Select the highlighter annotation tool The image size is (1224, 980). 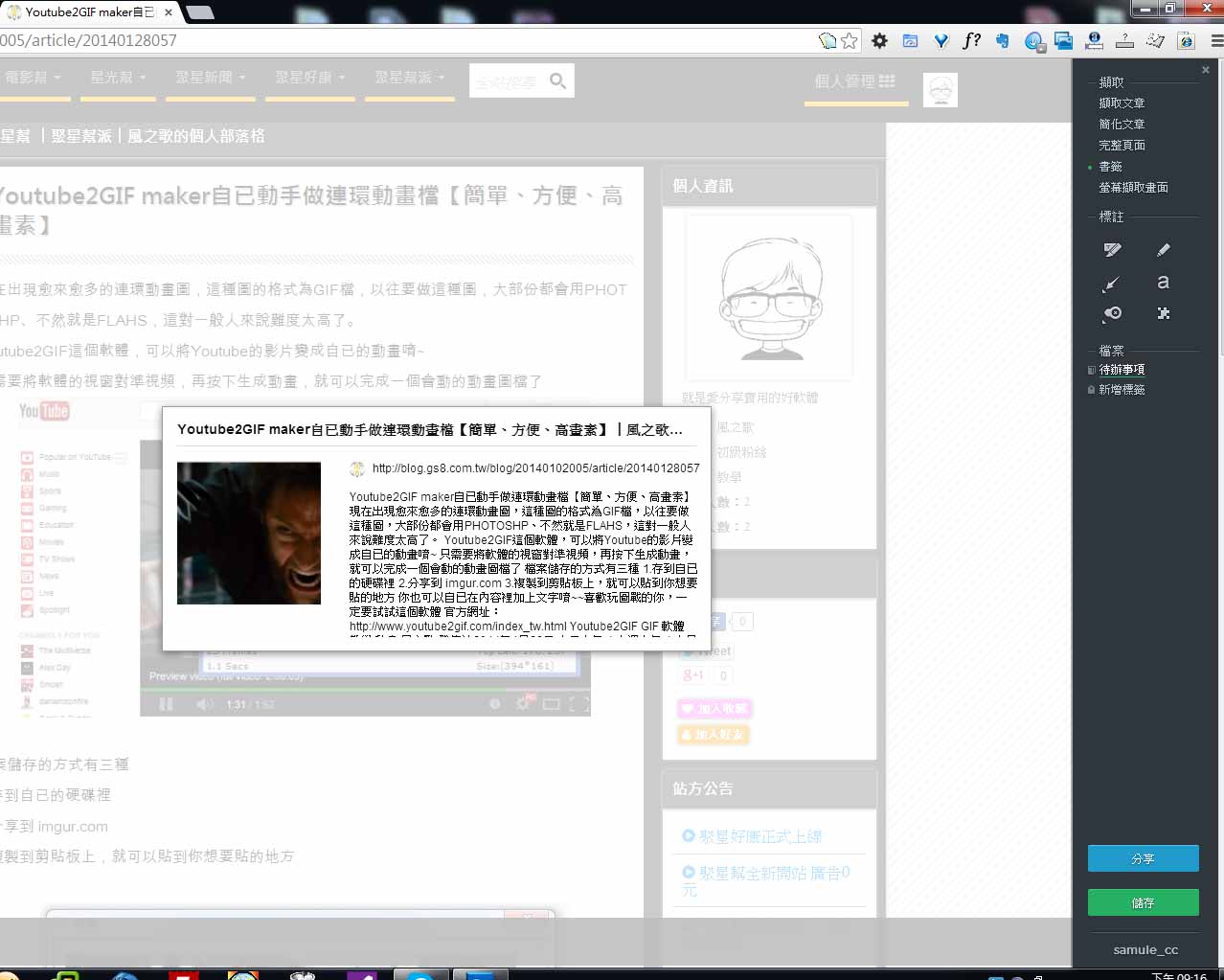click(x=1112, y=250)
